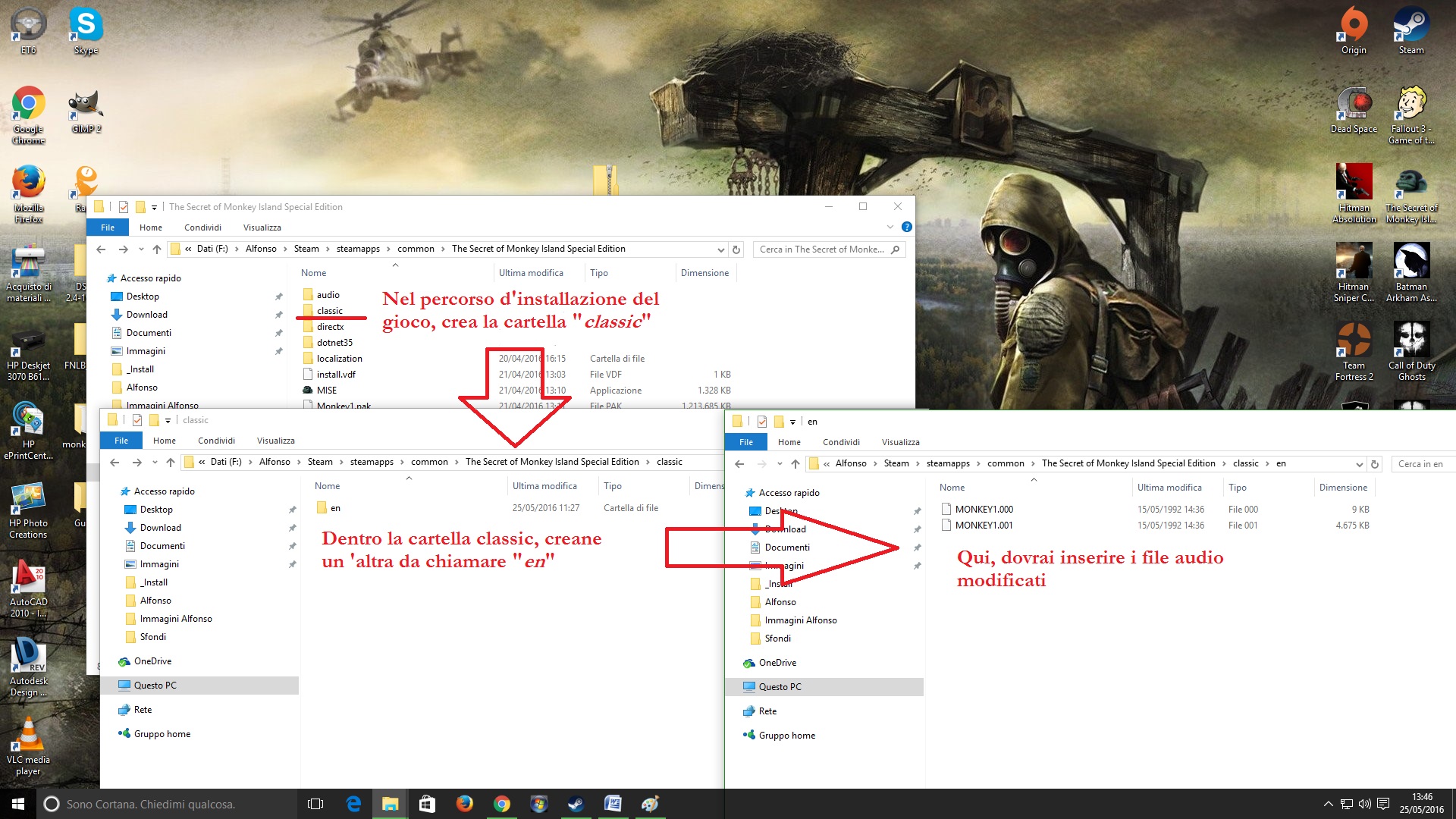
Task: Click Steam icon in taskbar
Action: pos(576,804)
